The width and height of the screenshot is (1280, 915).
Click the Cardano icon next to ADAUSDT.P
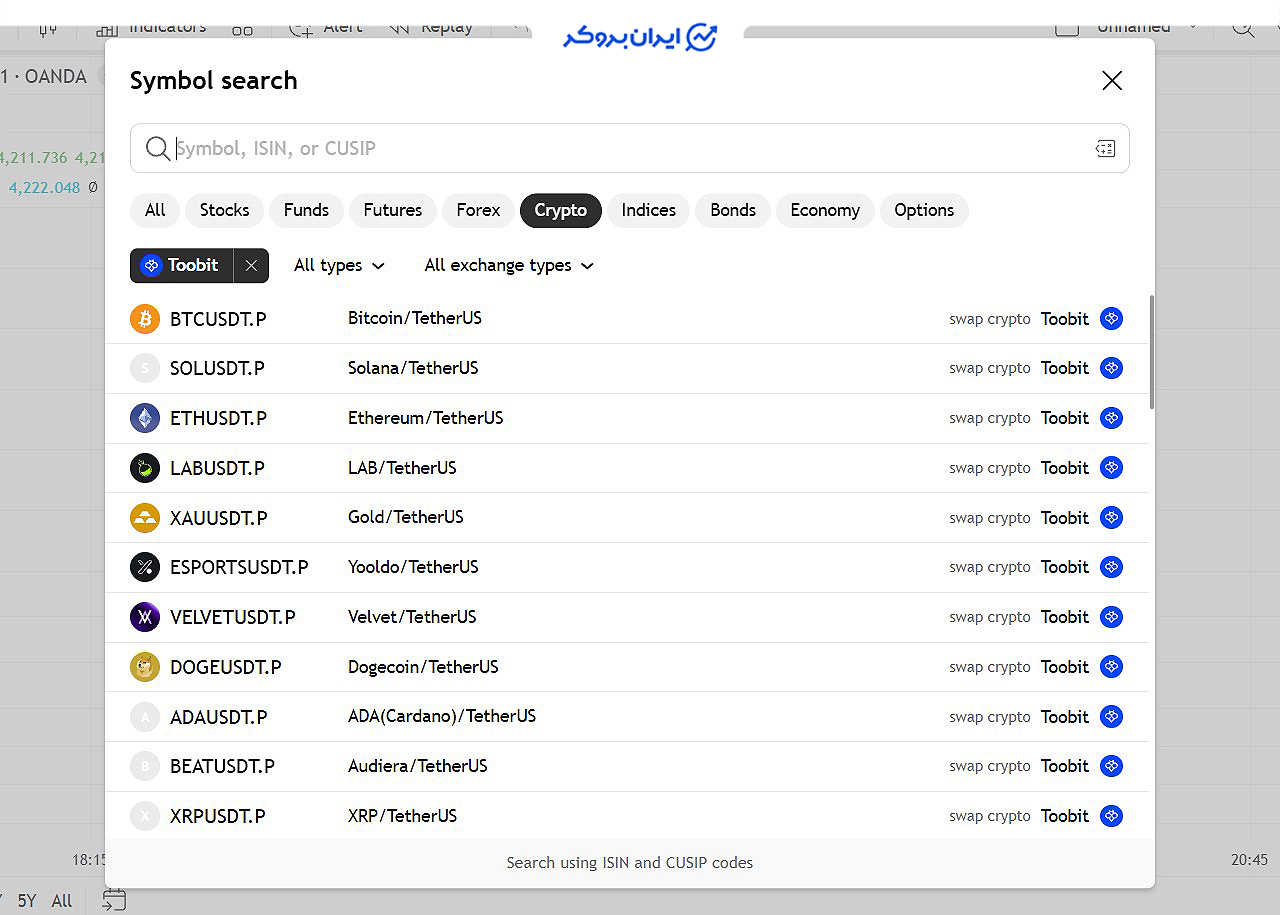click(145, 717)
